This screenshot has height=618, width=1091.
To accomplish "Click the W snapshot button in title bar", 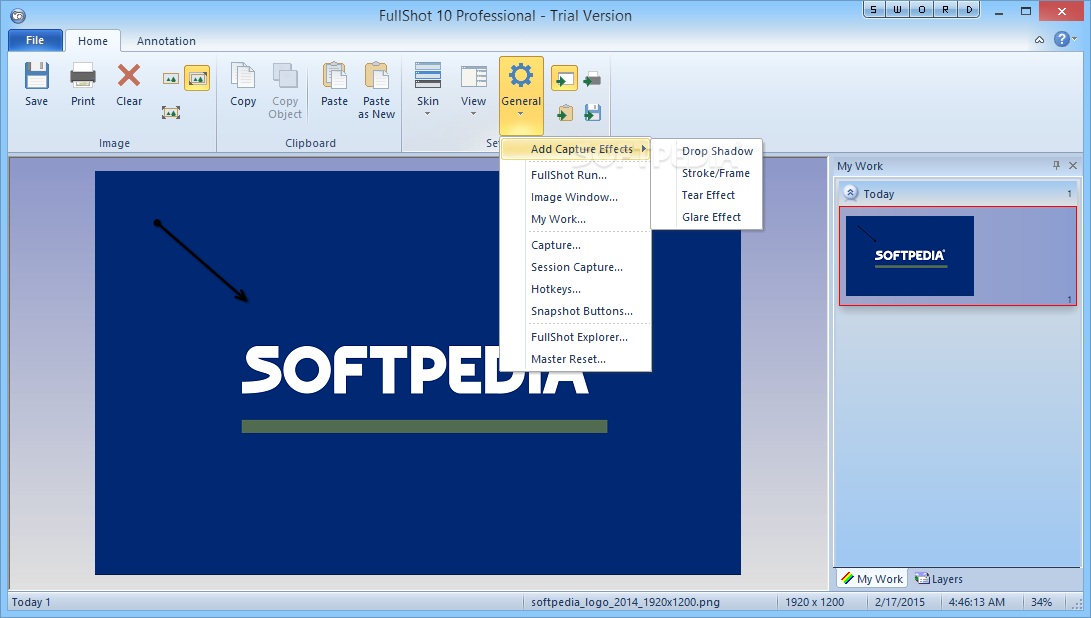I will [x=898, y=10].
